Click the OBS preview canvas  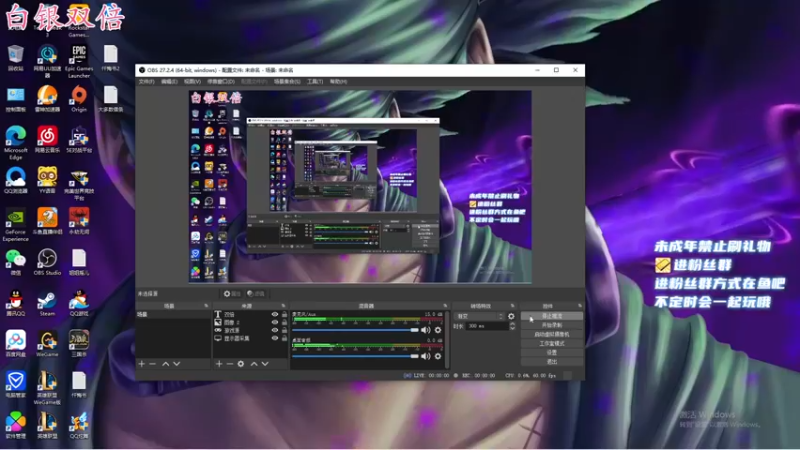[360, 187]
